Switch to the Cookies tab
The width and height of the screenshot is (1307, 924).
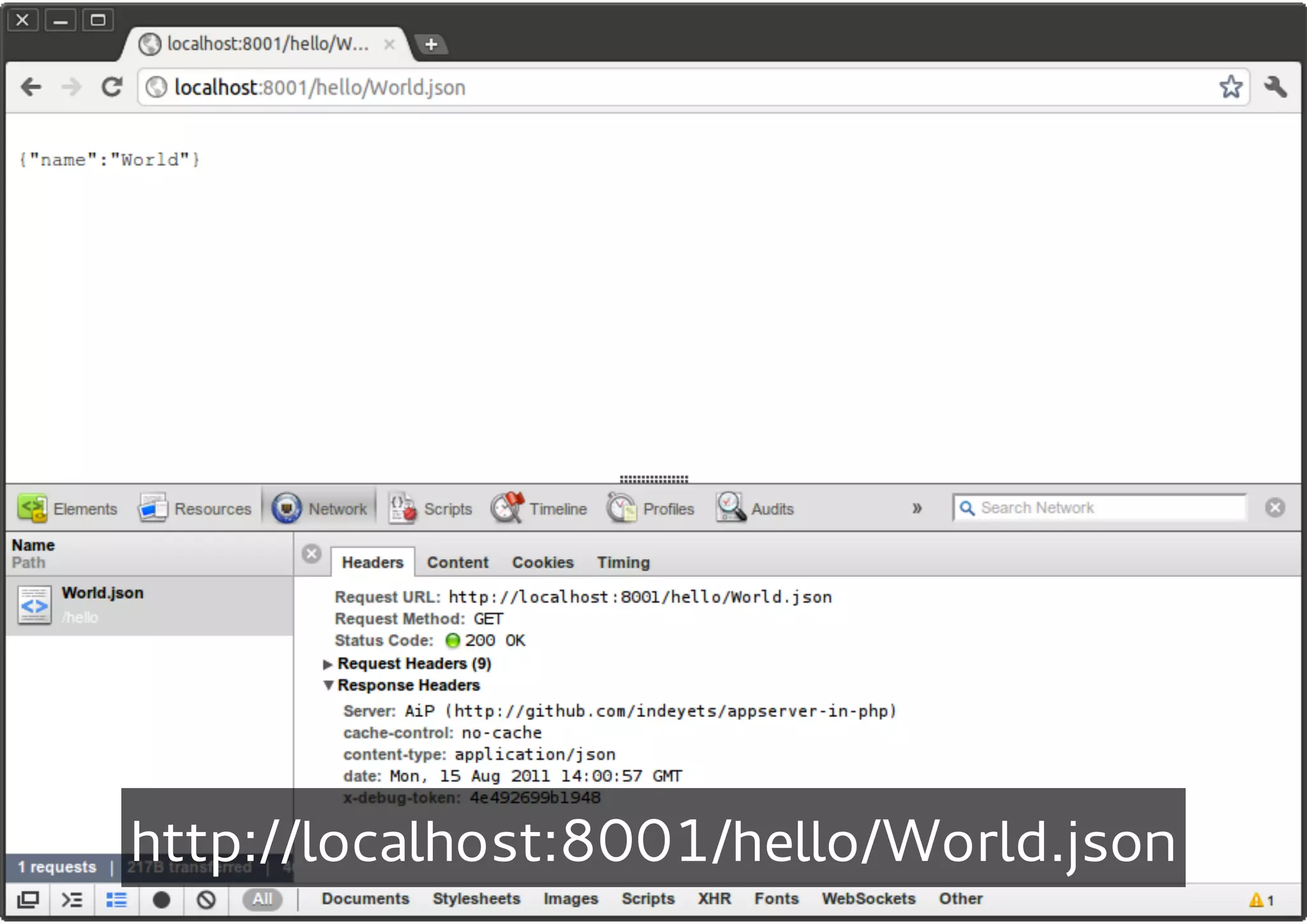(542, 562)
